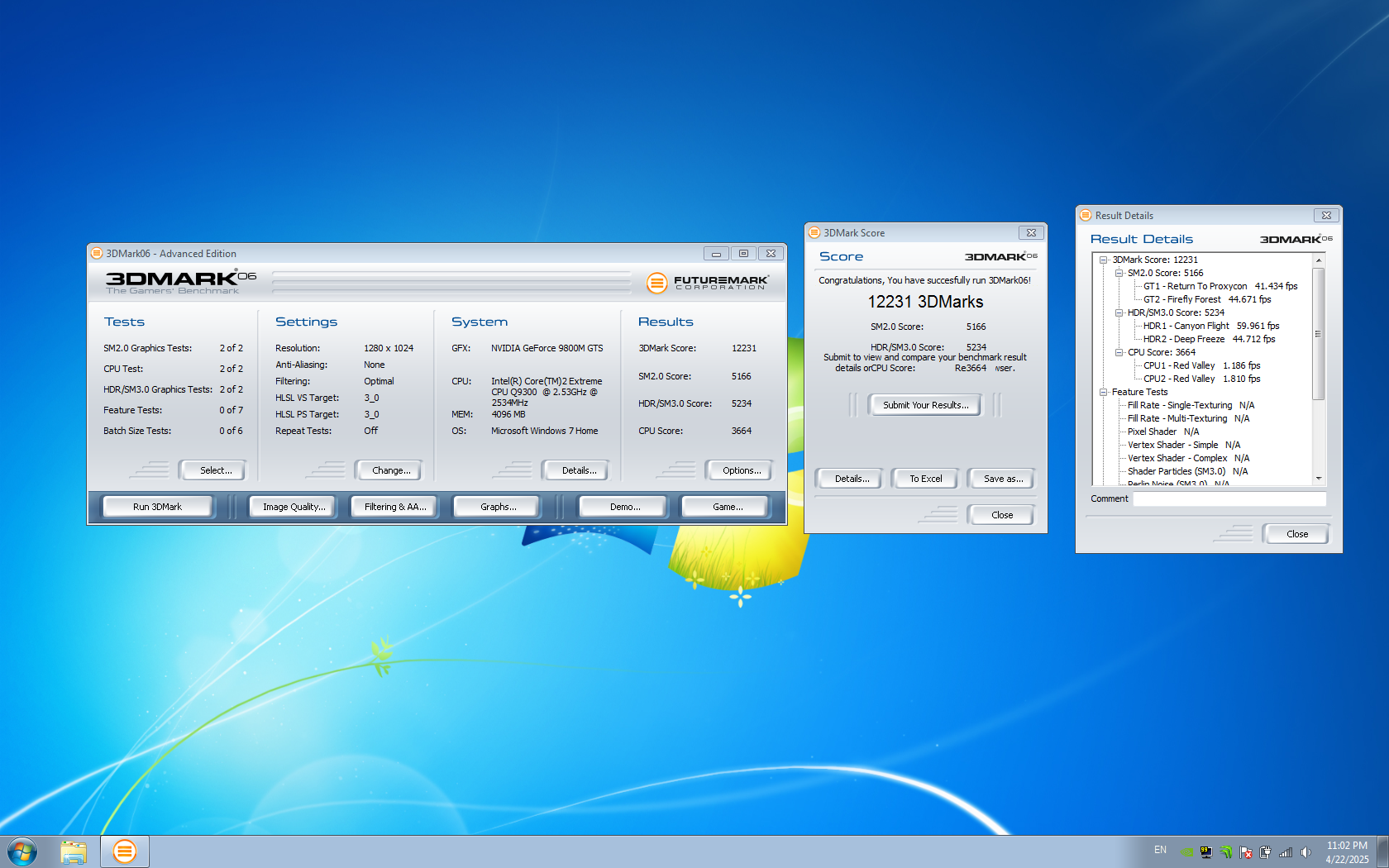Open Filtering & AA settings

395,507
